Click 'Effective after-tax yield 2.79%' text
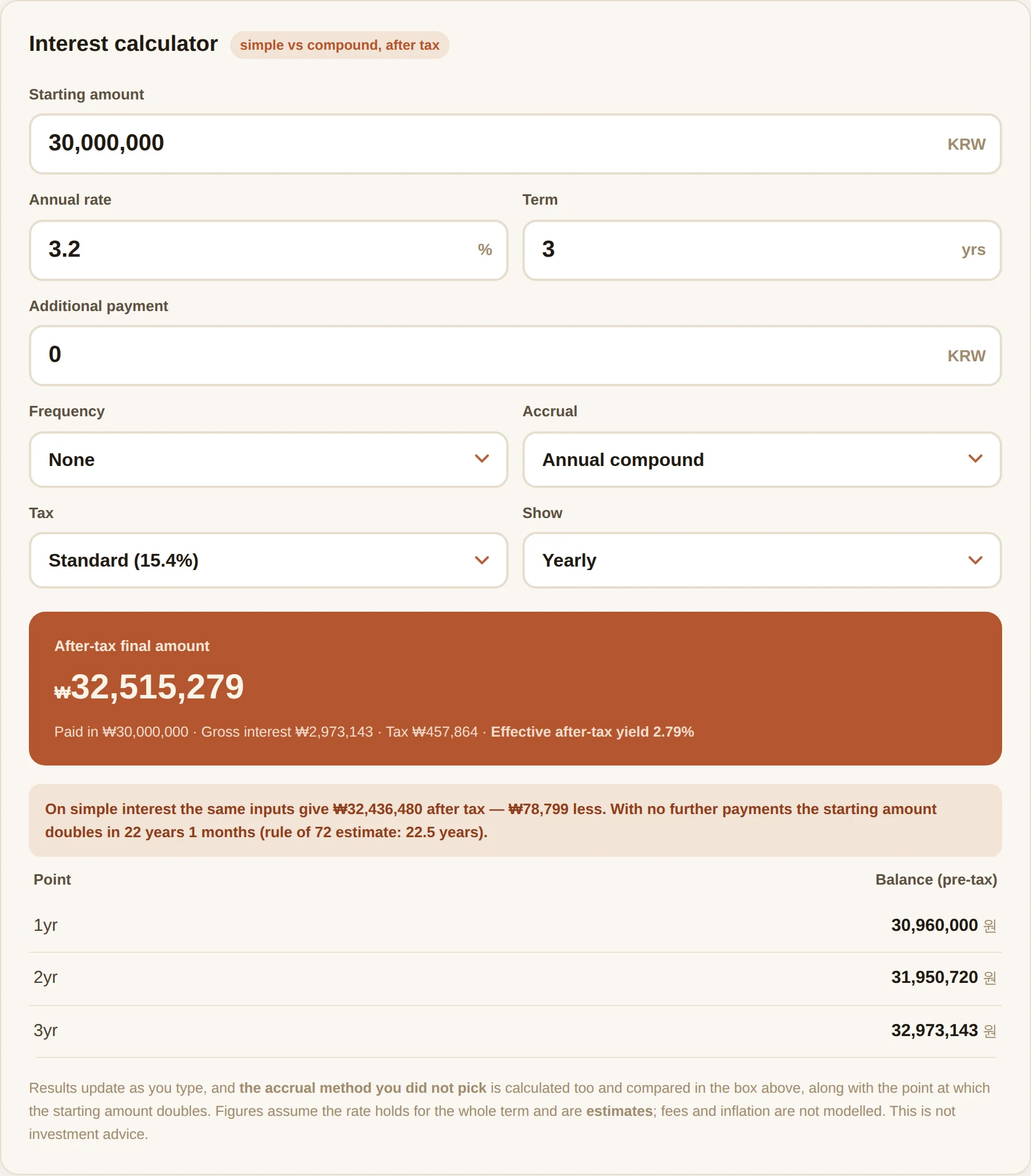The height and width of the screenshot is (1176, 1031). pos(592,732)
